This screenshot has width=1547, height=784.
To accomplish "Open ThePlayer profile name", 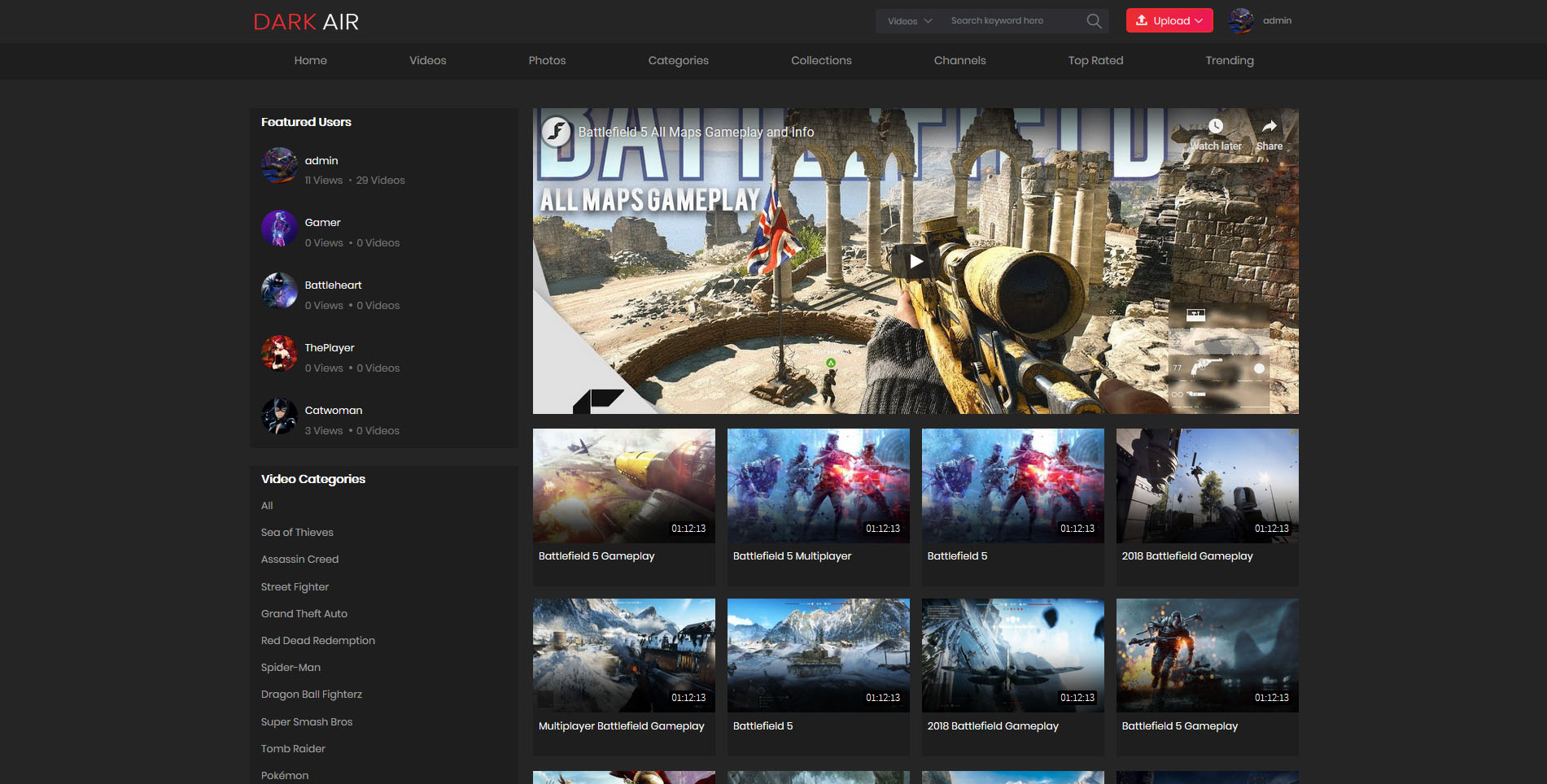I will click(329, 347).
